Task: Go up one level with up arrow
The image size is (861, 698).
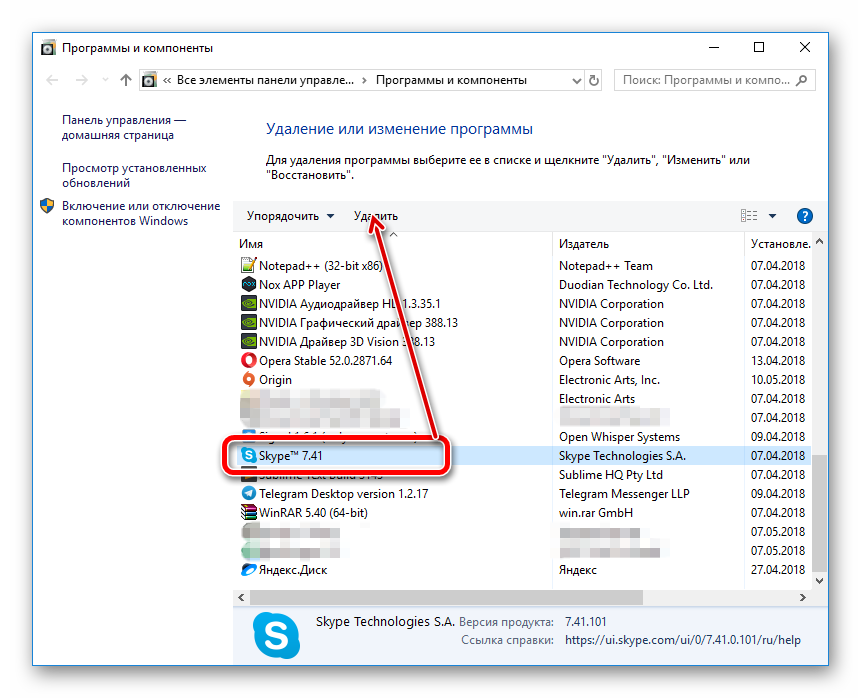Action: click(x=125, y=80)
